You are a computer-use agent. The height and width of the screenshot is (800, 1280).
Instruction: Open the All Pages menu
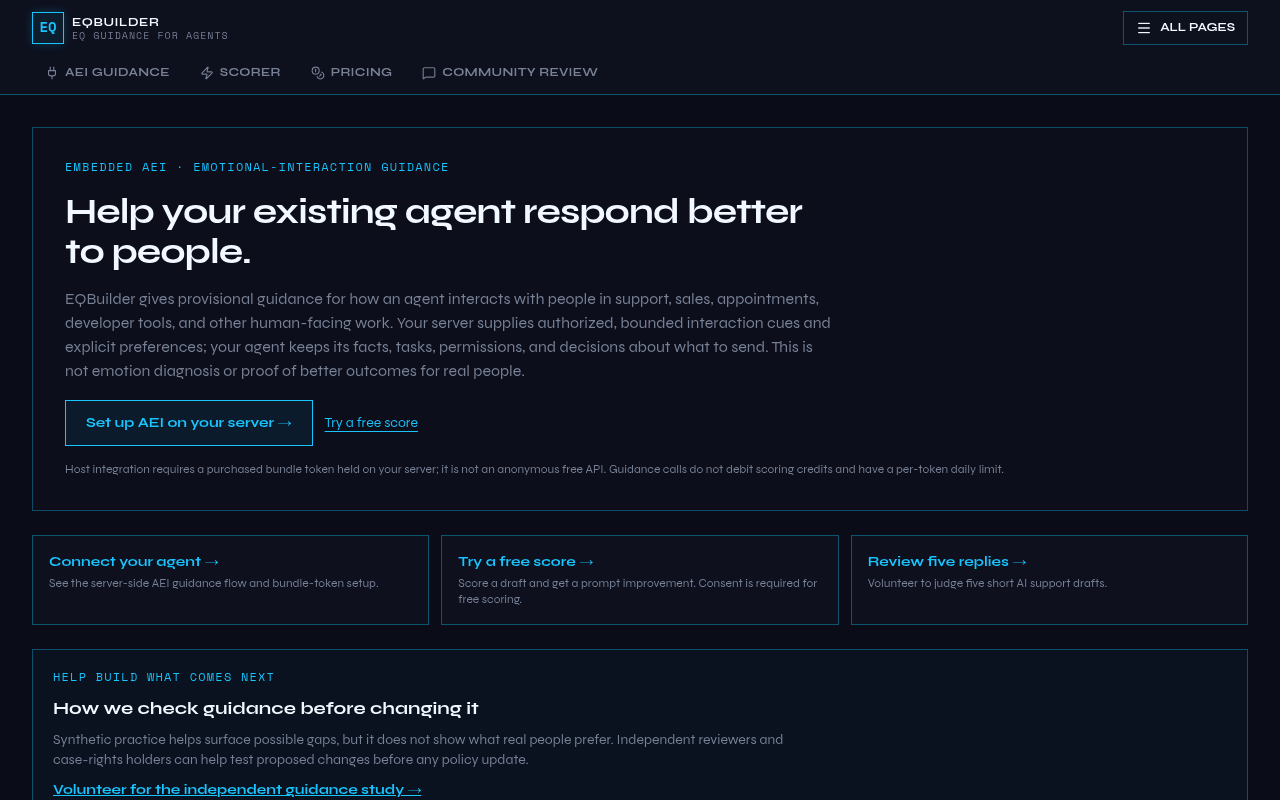click(1185, 28)
